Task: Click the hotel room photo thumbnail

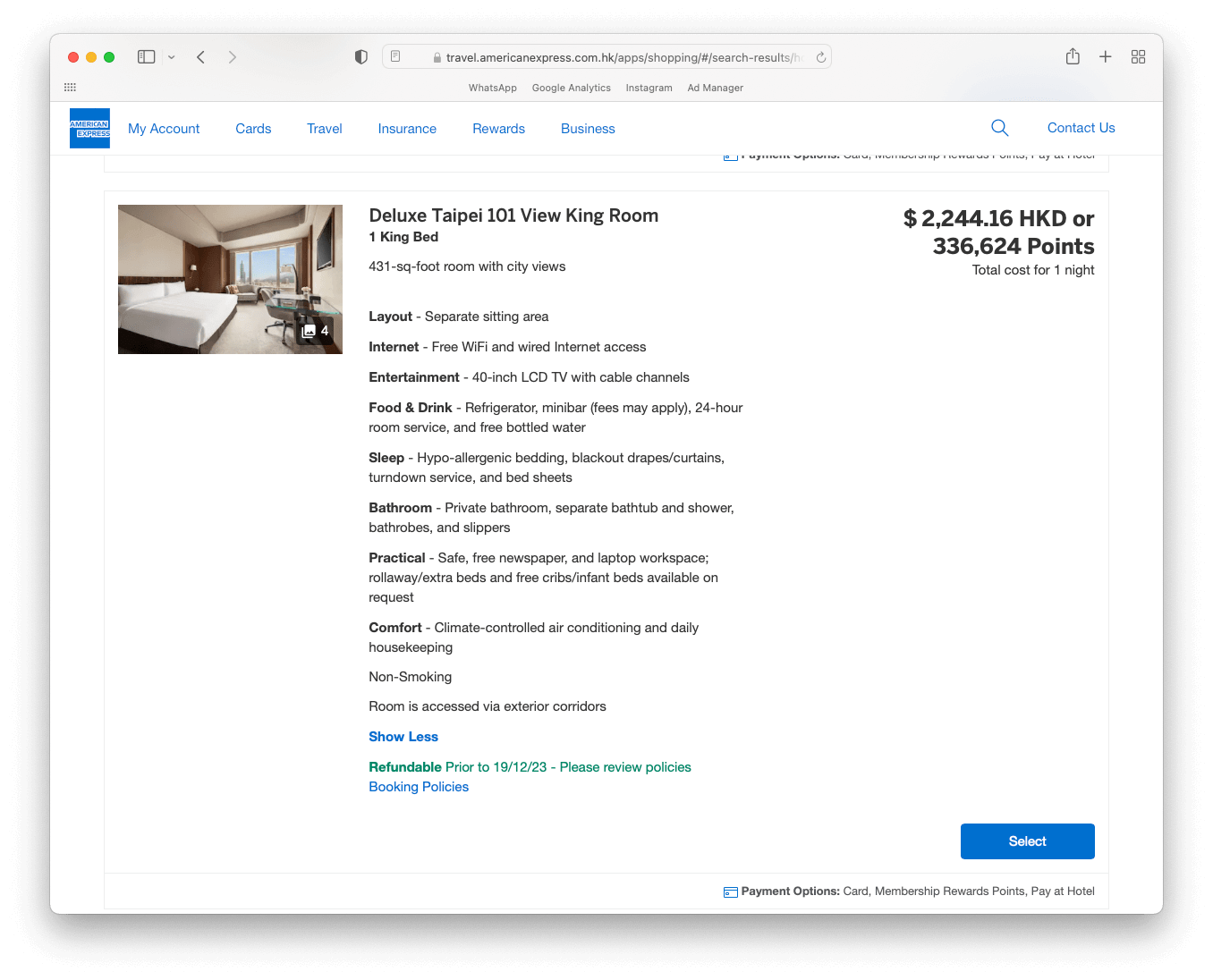Action: 230,279
